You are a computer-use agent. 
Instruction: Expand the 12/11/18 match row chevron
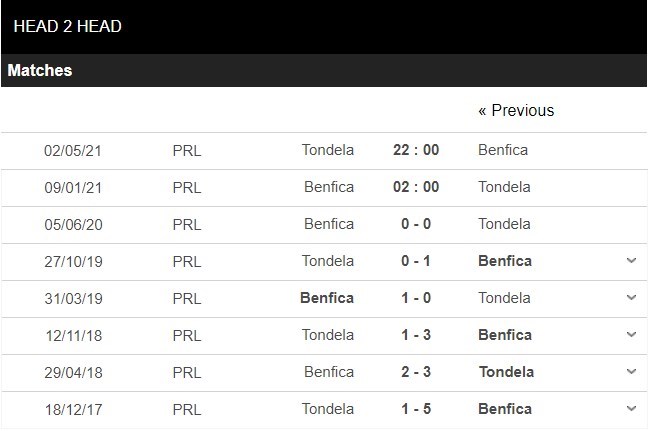coord(631,335)
